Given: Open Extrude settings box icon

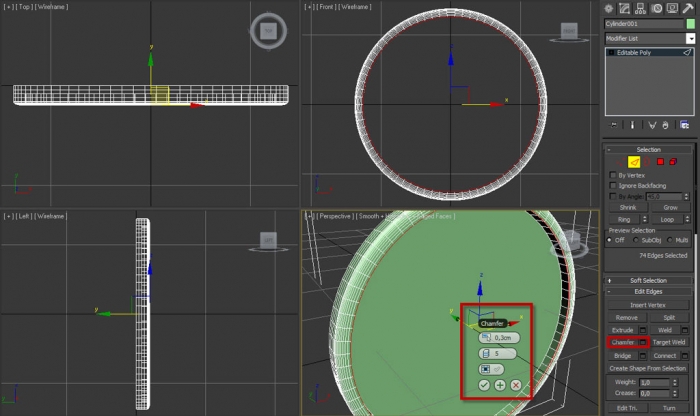Looking at the screenshot, I should (643, 330).
